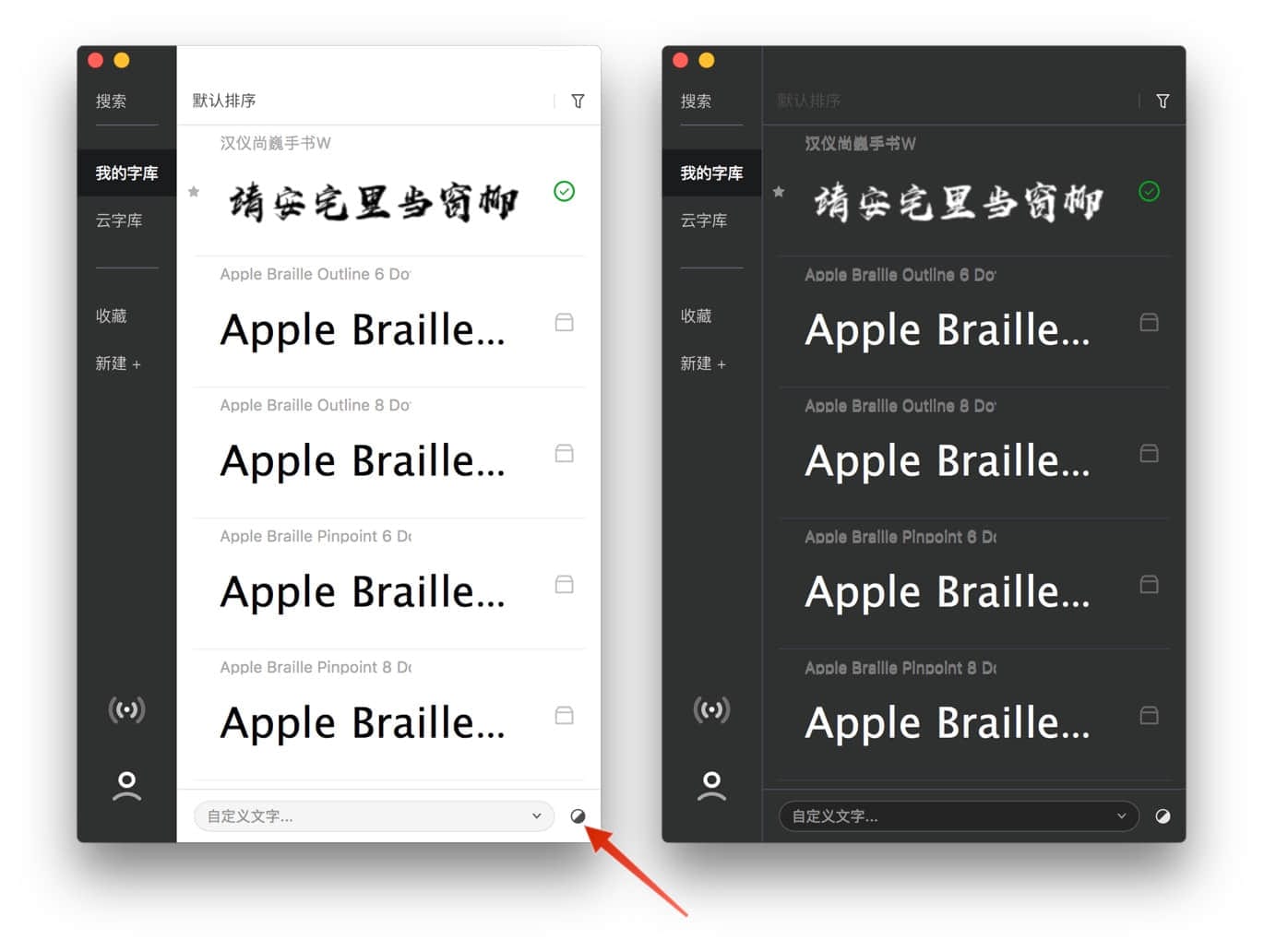Viewport: 1264px width, 952px height.
Task: Click box icon for Pinpoint 6 Dot, dark window
Action: (1149, 584)
